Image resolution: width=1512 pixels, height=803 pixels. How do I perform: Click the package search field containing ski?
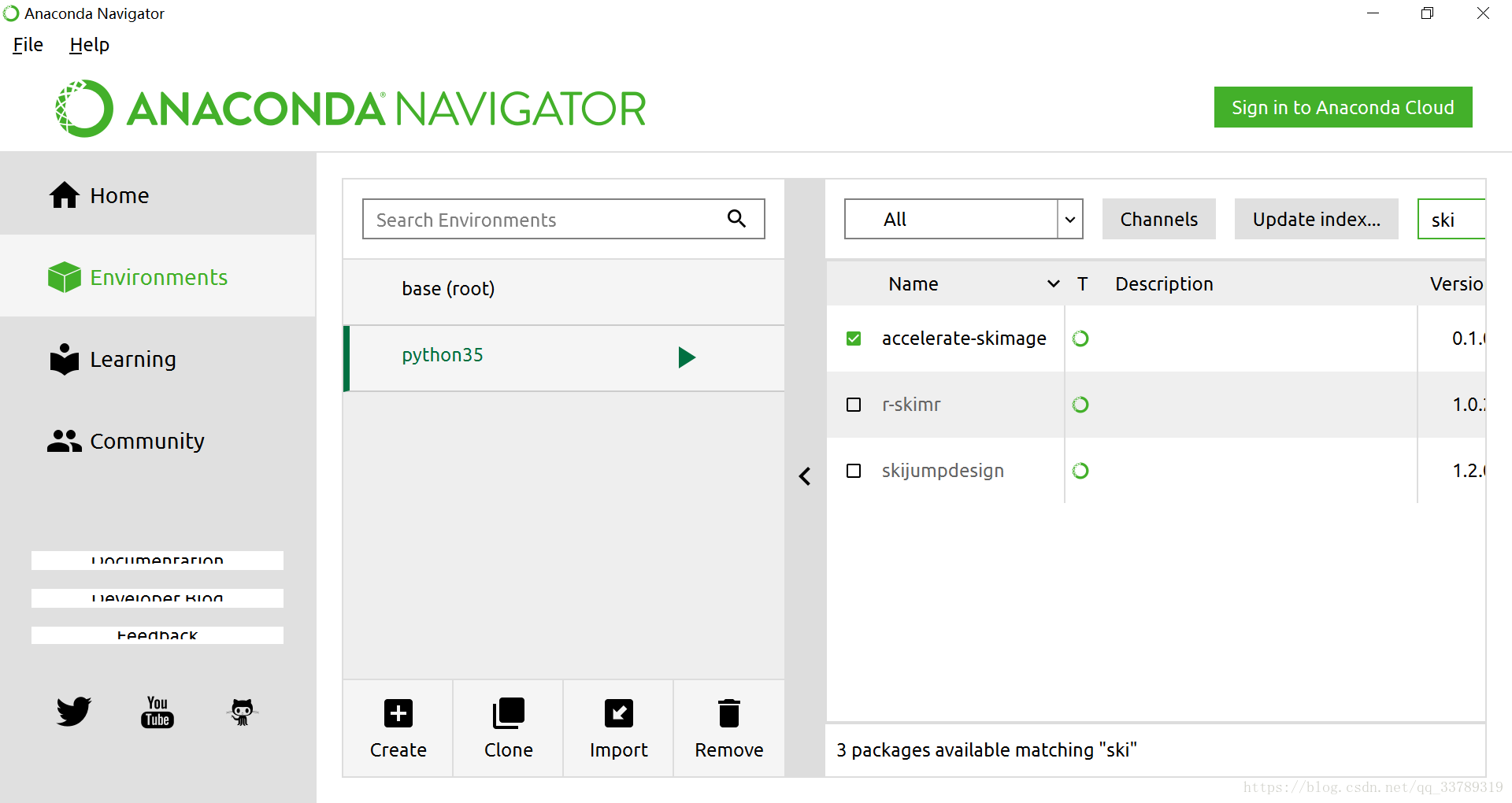tap(1451, 219)
